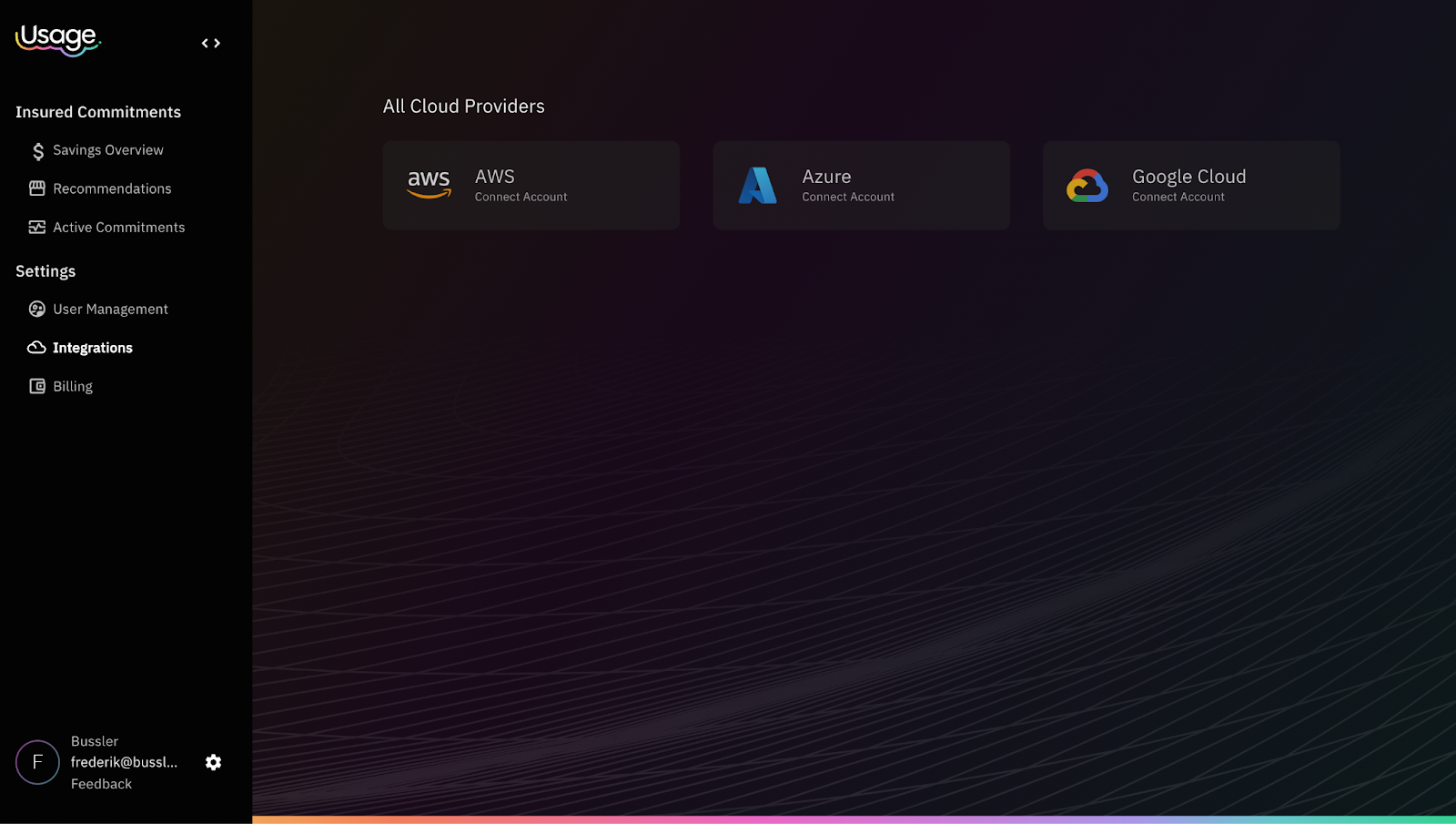The height and width of the screenshot is (824, 1456).
Task: Click the User Management person icon
Action: [x=37, y=310]
